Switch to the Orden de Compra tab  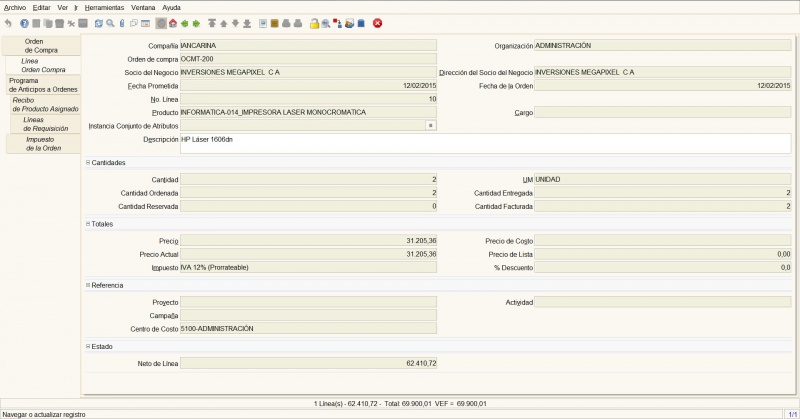click(41, 46)
